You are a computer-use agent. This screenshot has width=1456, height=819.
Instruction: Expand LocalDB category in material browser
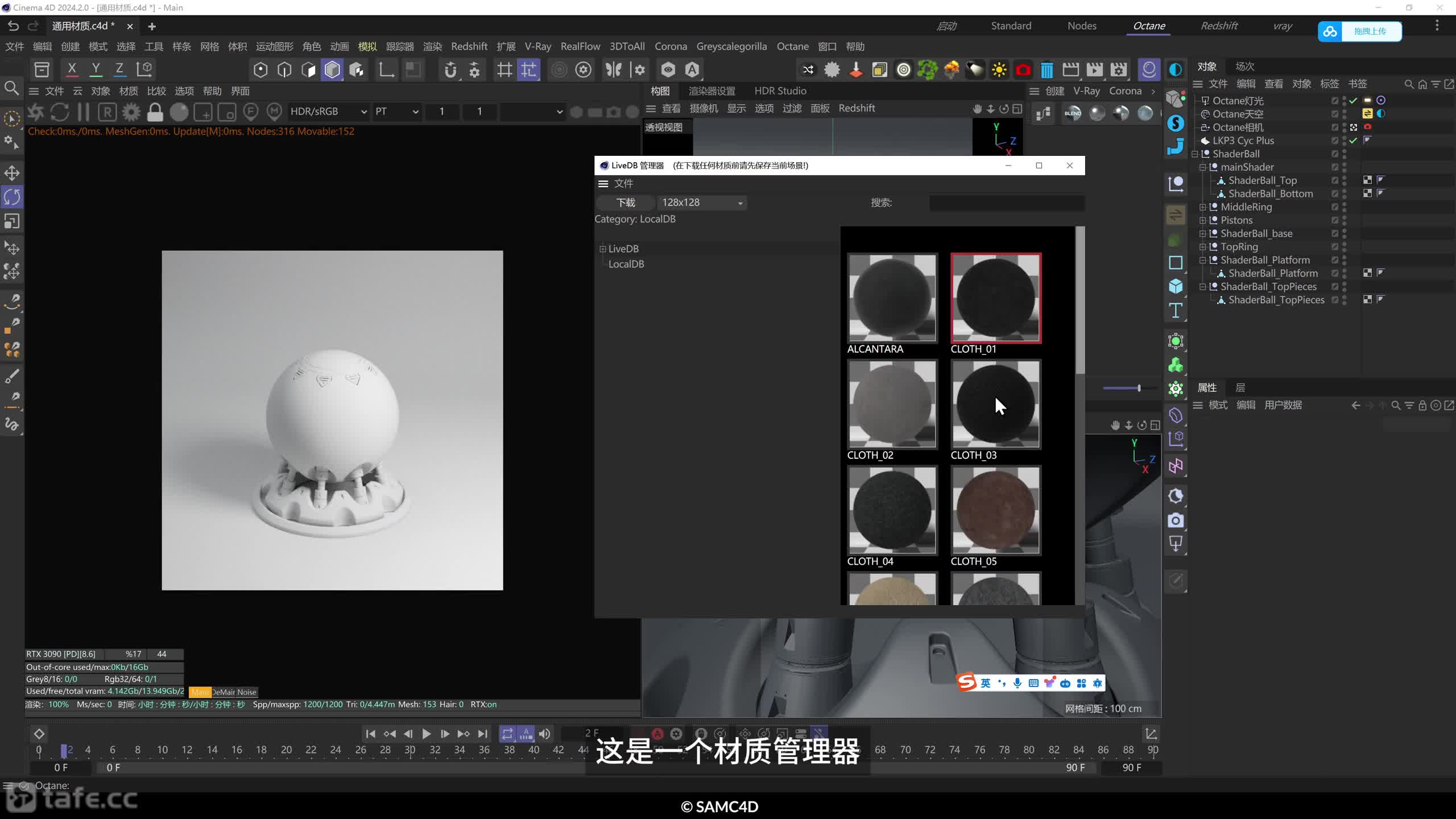(x=626, y=263)
